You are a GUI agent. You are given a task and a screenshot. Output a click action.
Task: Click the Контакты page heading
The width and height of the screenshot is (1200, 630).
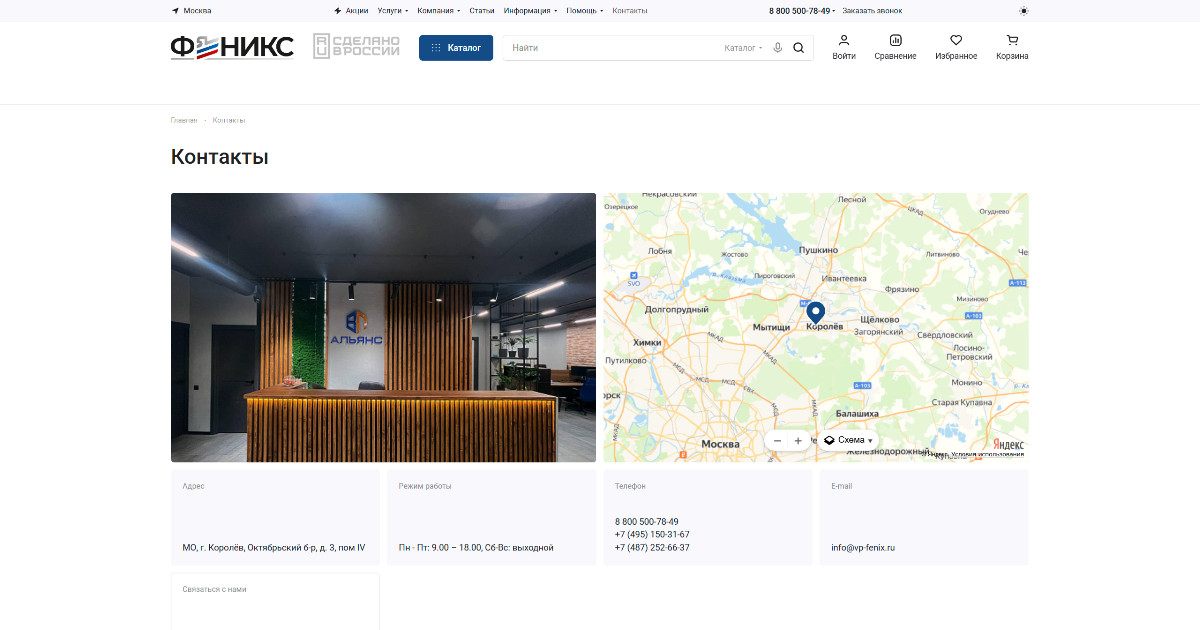click(219, 157)
